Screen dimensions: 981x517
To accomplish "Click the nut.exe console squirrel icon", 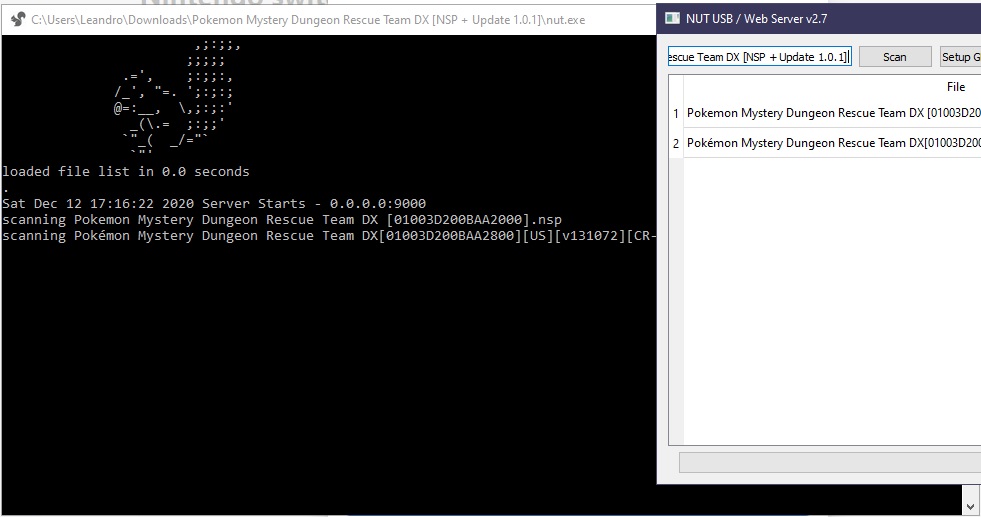I will tap(18, 19).
